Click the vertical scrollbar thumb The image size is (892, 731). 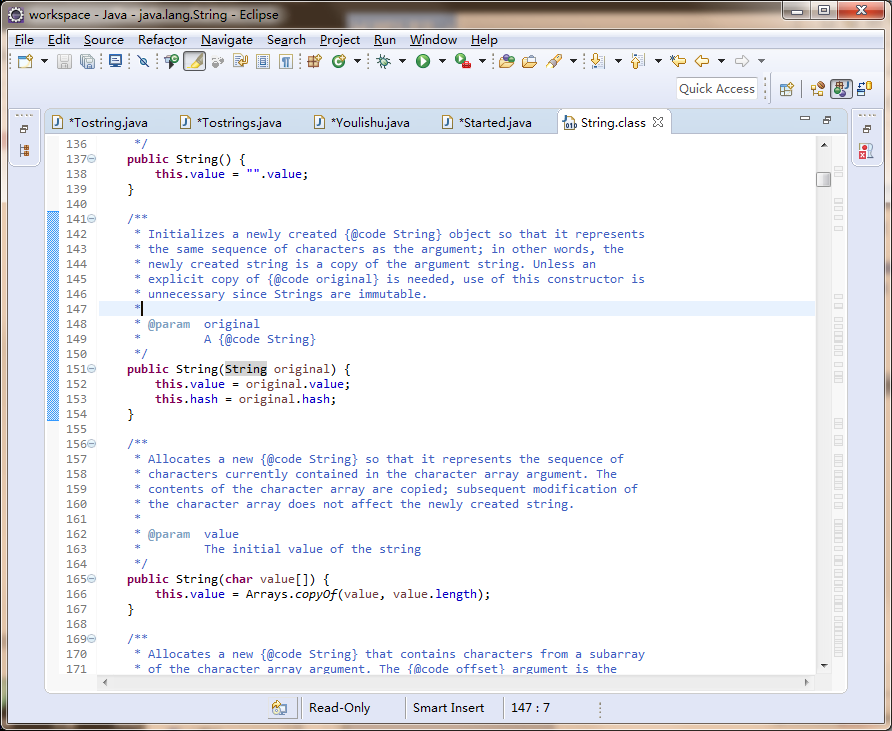click(823, 179)
